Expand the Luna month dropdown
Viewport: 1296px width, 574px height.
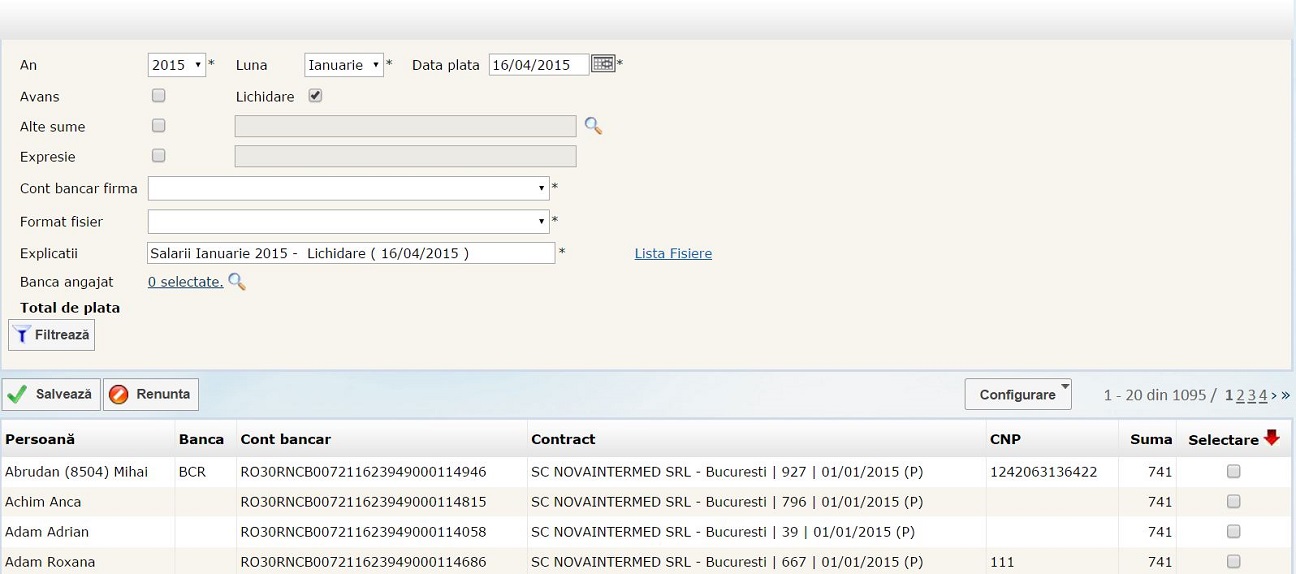pyautogui.click(x=343, y=65)
